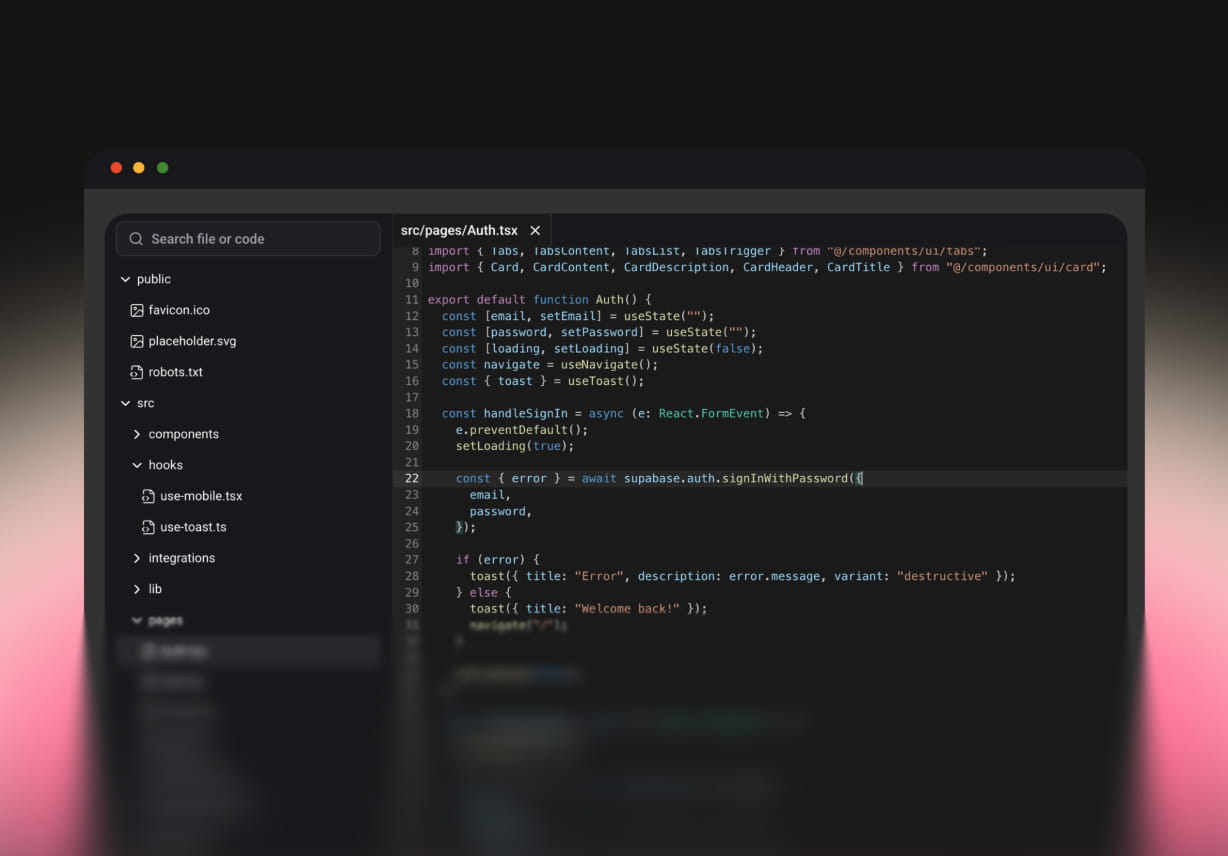Click the magnifier icon in search box
The height and width of the screenshot is (856, 1228).
[137, 239]
